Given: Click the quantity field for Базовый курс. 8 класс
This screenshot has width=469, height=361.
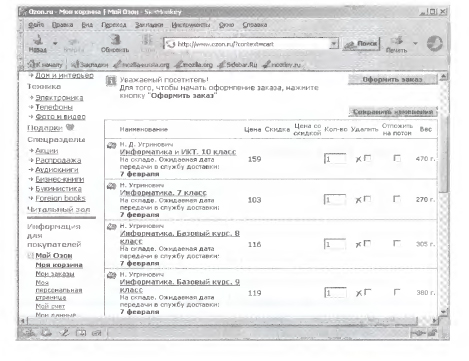Looking at the screenshot, I should point(335,244).
